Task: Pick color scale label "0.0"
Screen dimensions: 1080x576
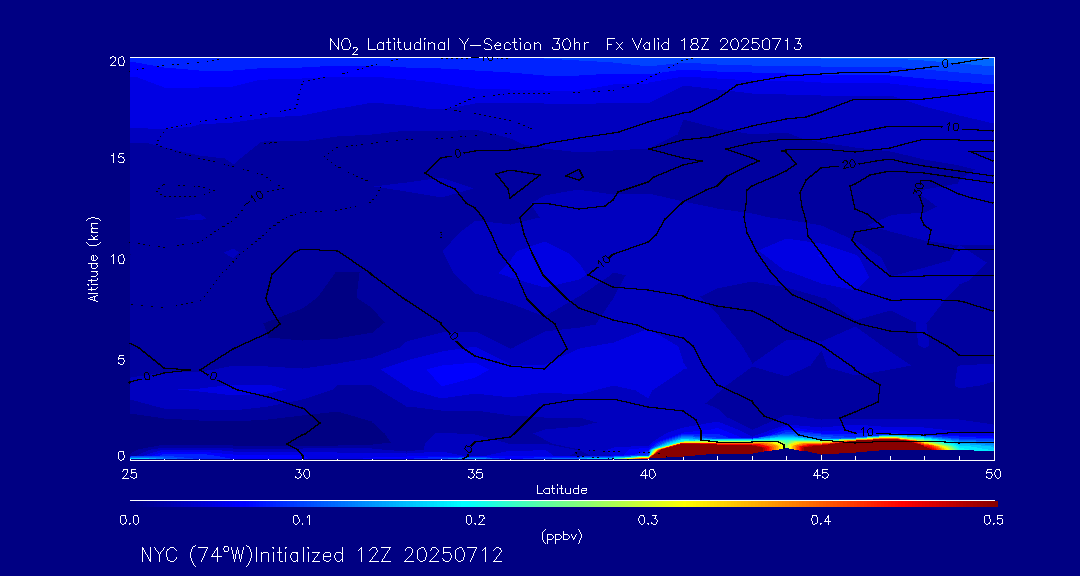Action: click(129, 521)
